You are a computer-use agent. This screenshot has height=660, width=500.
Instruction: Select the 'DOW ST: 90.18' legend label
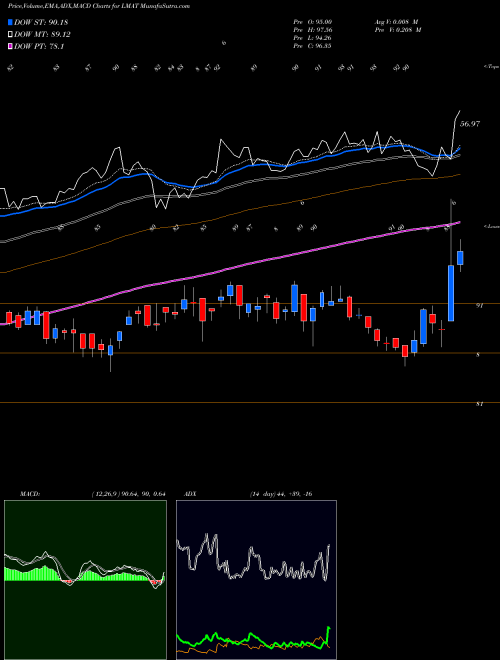tap(41, 22)
